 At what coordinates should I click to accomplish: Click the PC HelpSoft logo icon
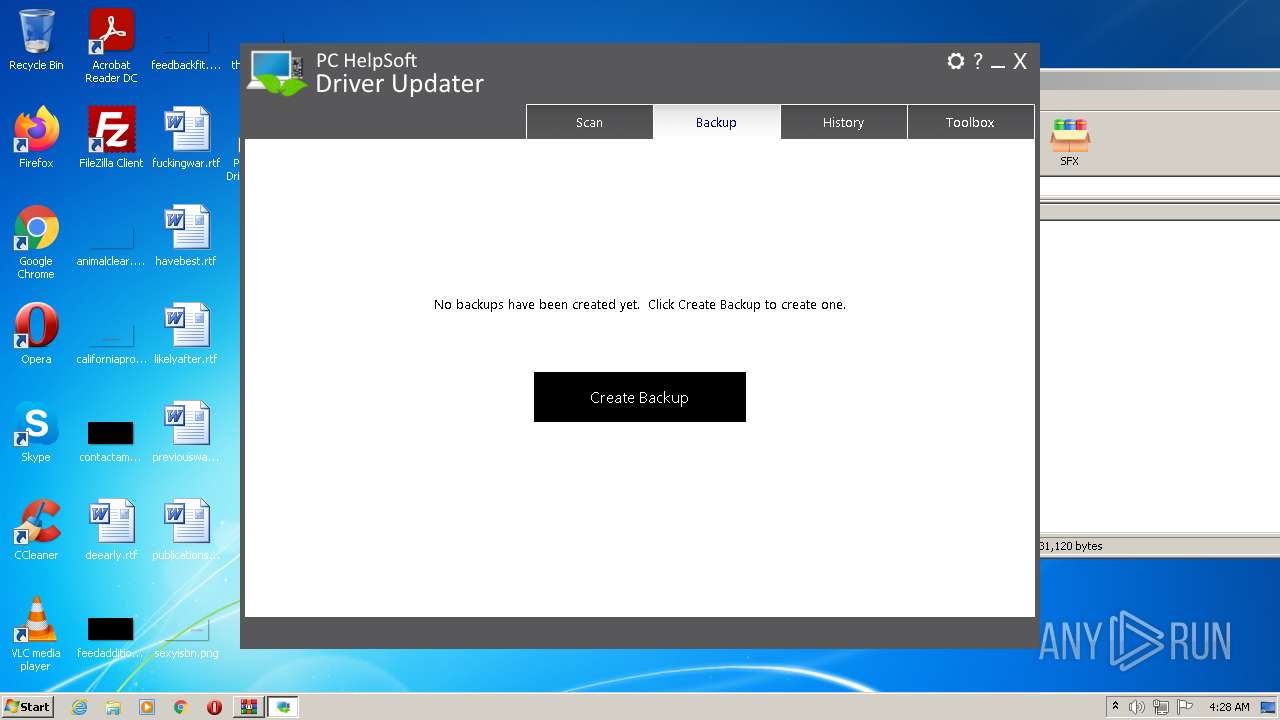point(278,73)
